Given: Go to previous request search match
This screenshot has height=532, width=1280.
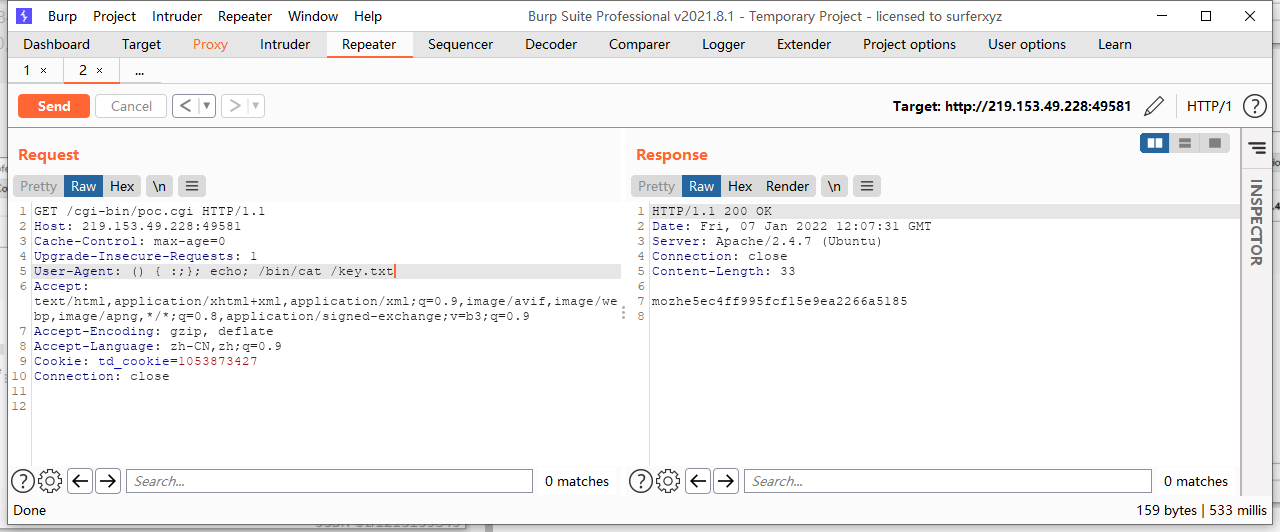Looking at the screenshot, I should (x=80, y=481).
